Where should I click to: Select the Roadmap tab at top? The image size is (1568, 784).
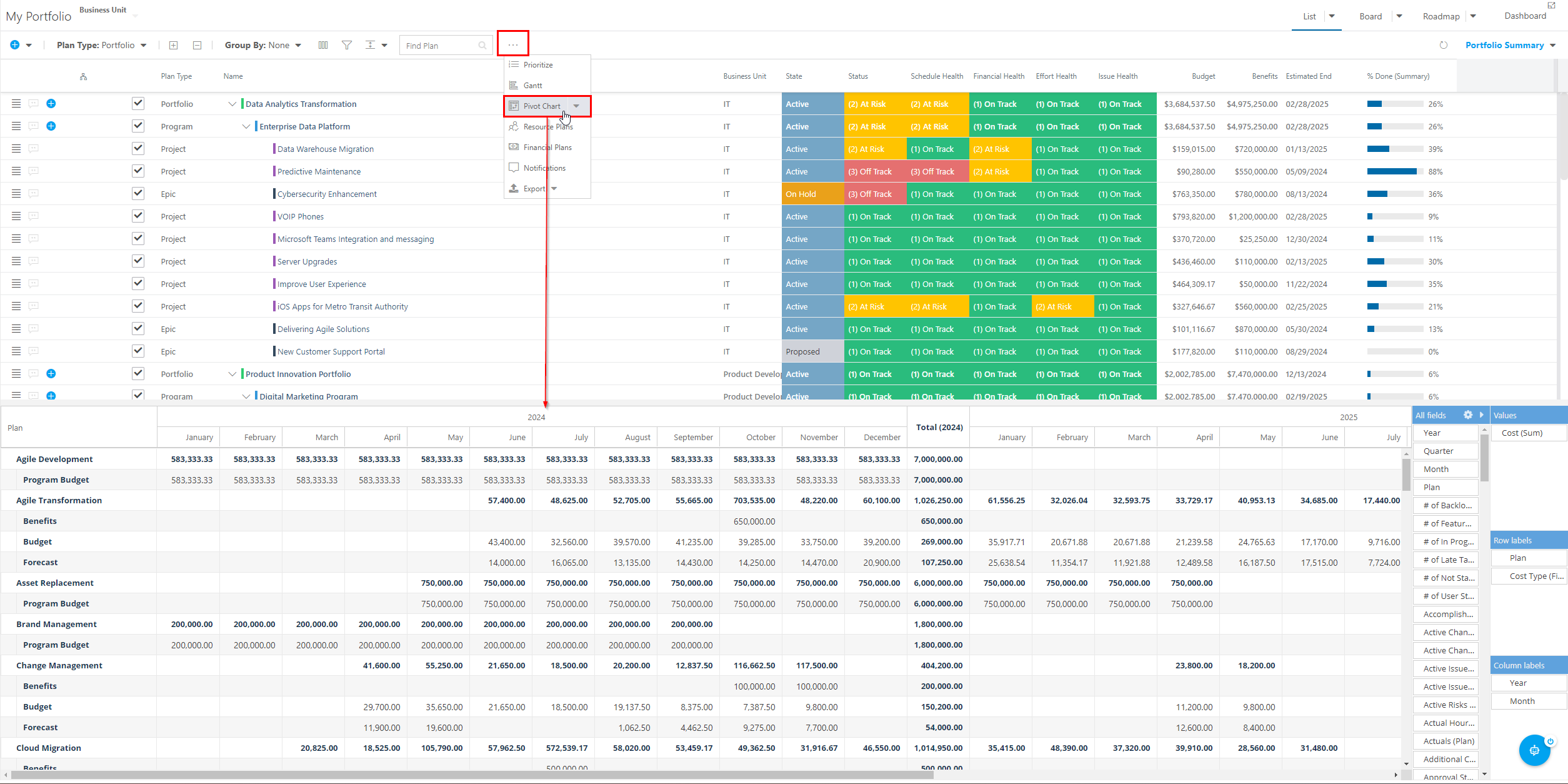(x=1441, y=16)
